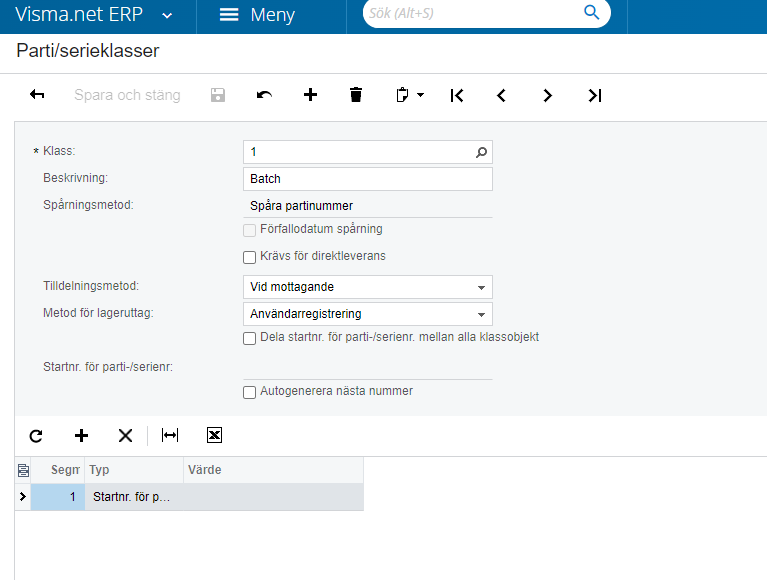Click the Typ column header

[134, 470]
